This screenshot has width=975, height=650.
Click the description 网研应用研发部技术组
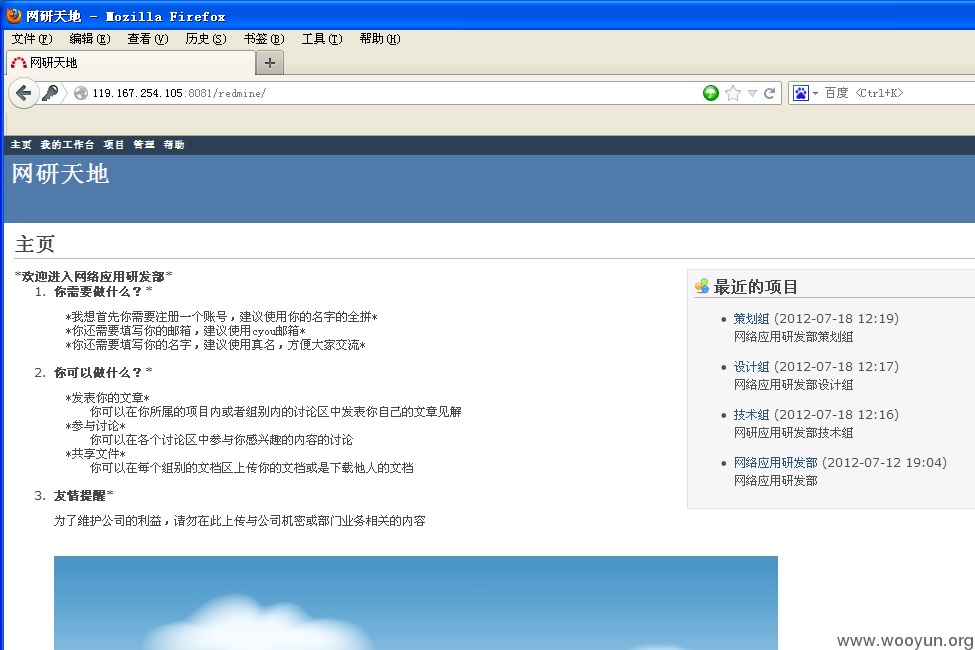(x=793, y=432)
